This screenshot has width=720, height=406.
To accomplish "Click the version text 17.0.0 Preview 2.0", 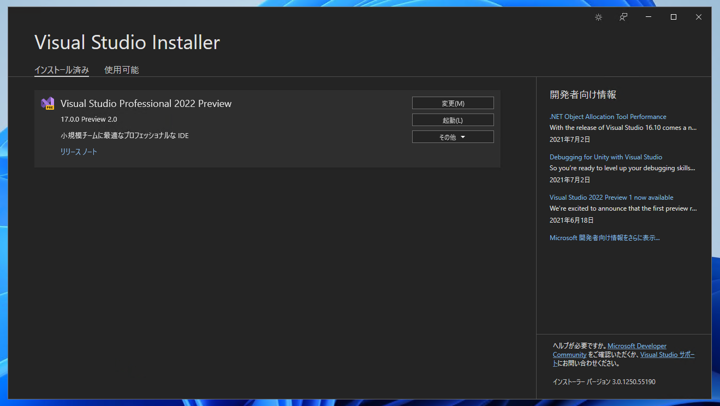I will 89,119.
